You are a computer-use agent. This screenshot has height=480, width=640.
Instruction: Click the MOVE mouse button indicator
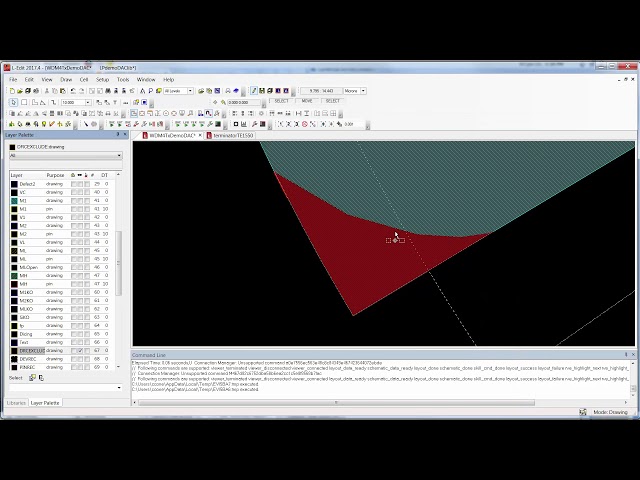point(307,101)
